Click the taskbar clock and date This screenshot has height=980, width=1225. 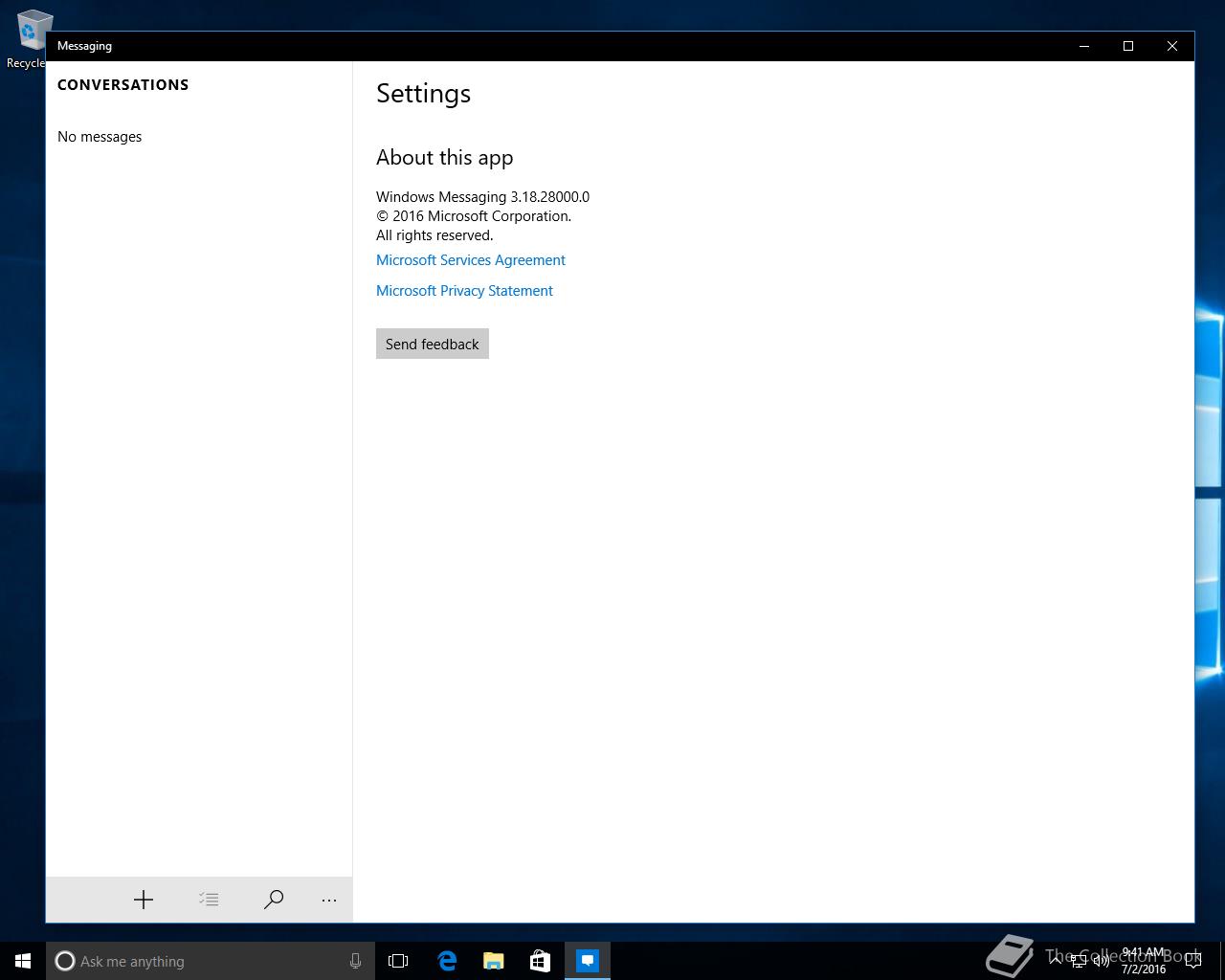[x=1144, y=961]
